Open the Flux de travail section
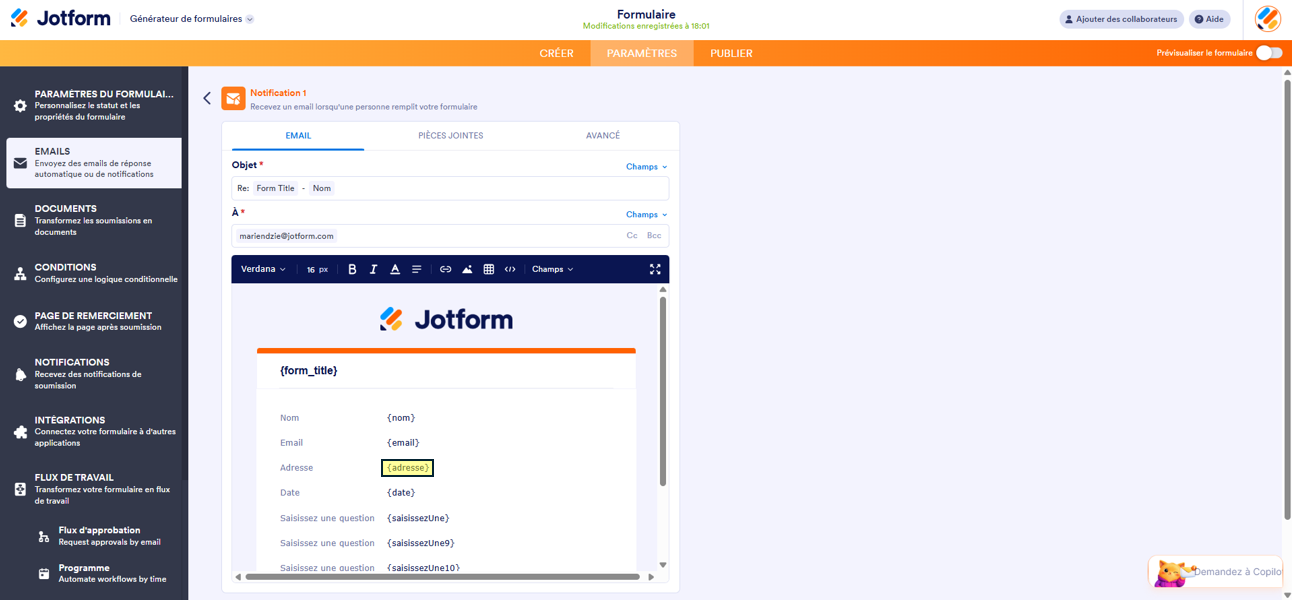The width and height of the screenshot is (1292, 600). tap(94, 489)
